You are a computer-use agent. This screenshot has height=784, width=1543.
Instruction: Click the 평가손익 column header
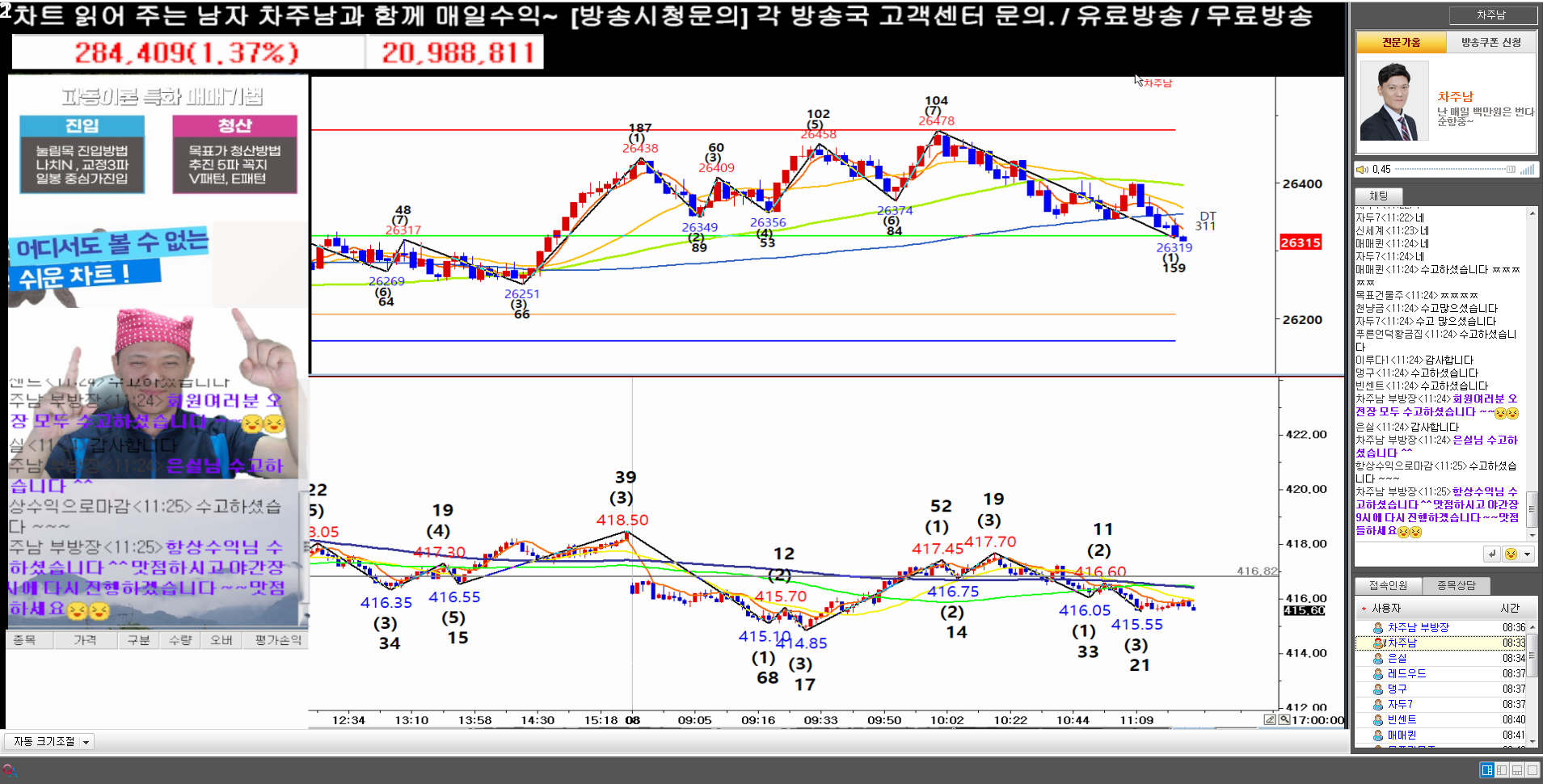click(x=278, y=640)
